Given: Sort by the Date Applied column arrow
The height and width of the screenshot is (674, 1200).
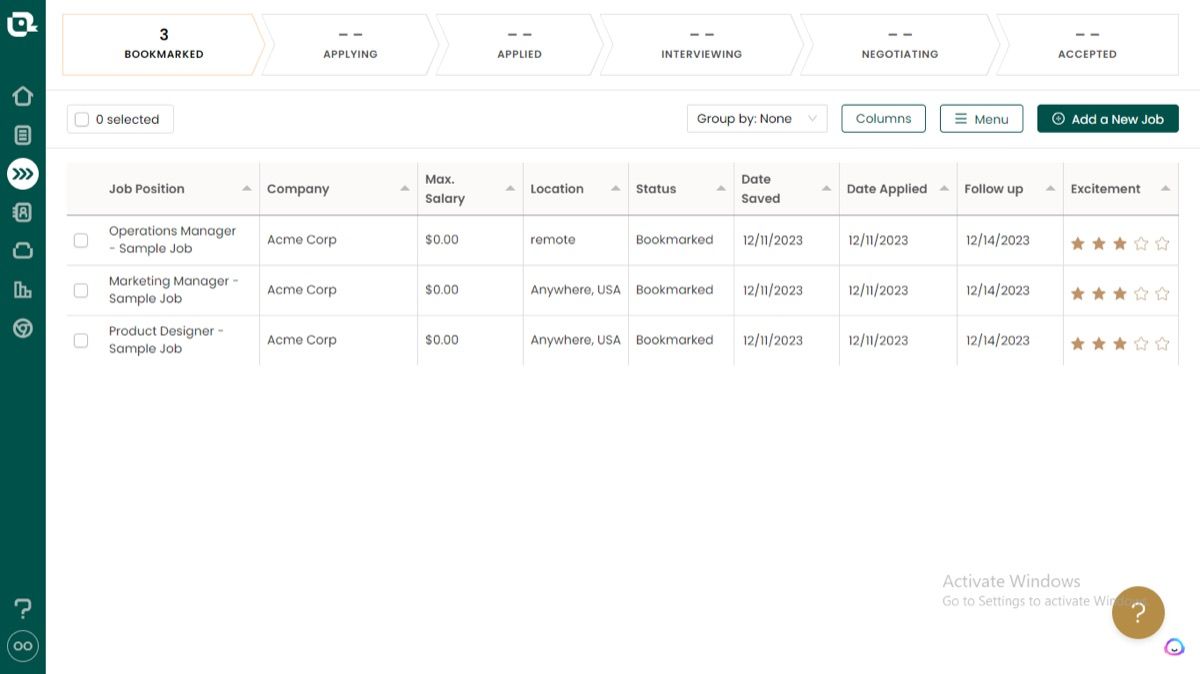Looking at the screenshot, I should tap(944, 189).
